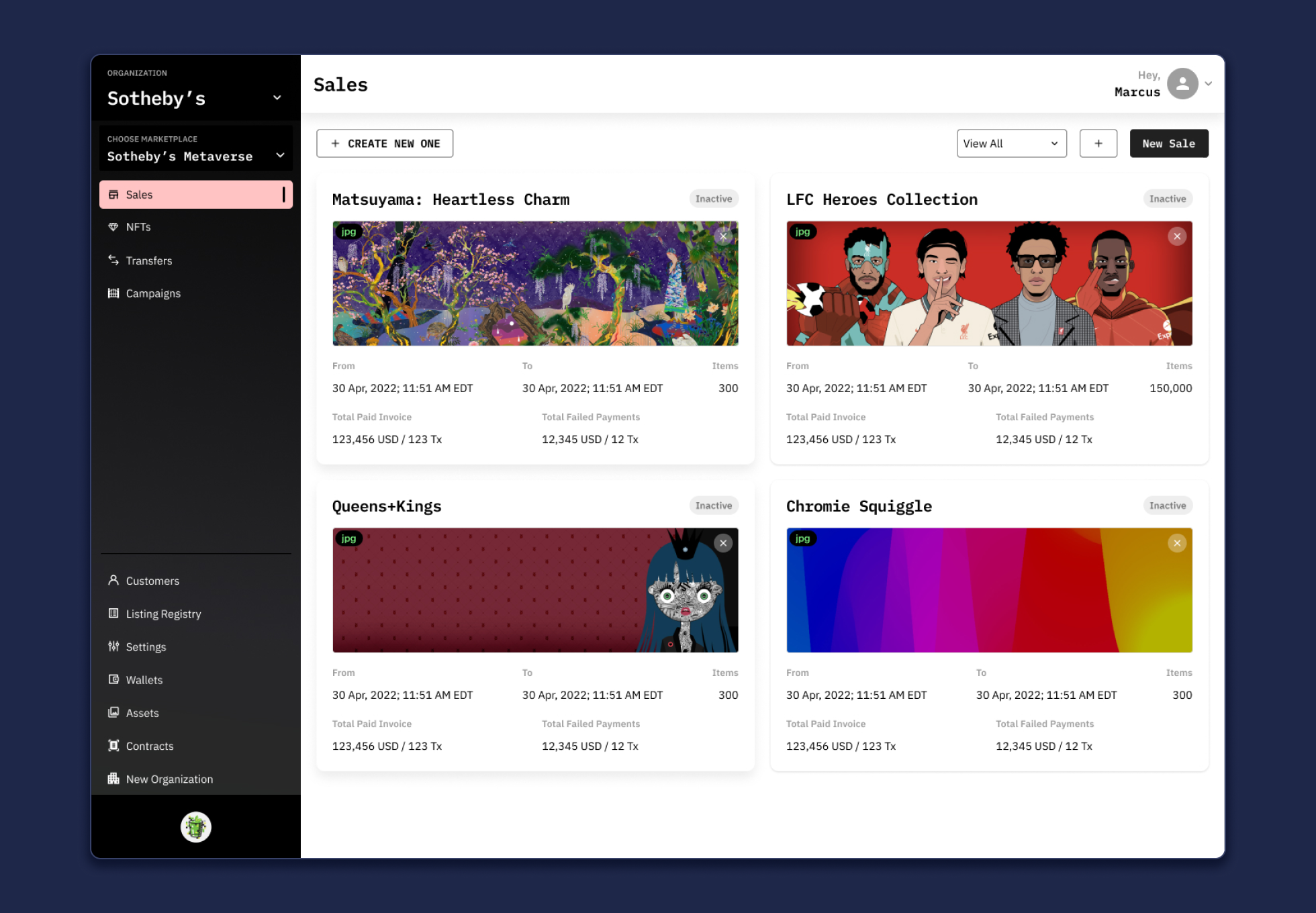The height and width of the screenshot is (913, 1316).
Task: Click the jpg badge on Chromie Squiggle image
Action: tap(802, 538)
